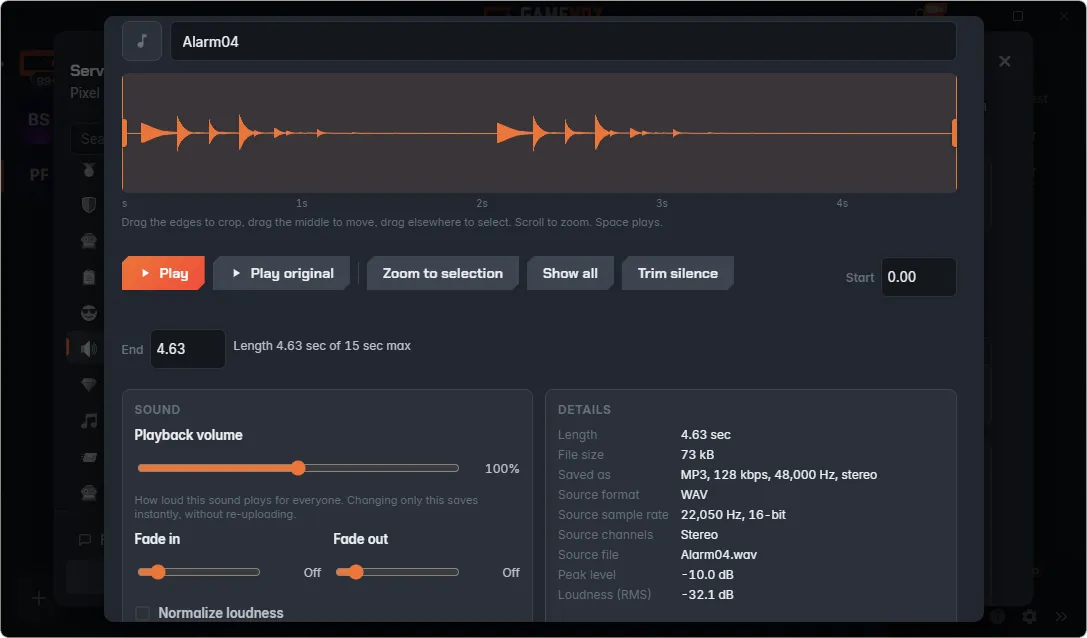Click the 'Alarm04.wav' source file value
1087x638 pixels.
click(719, 555)
